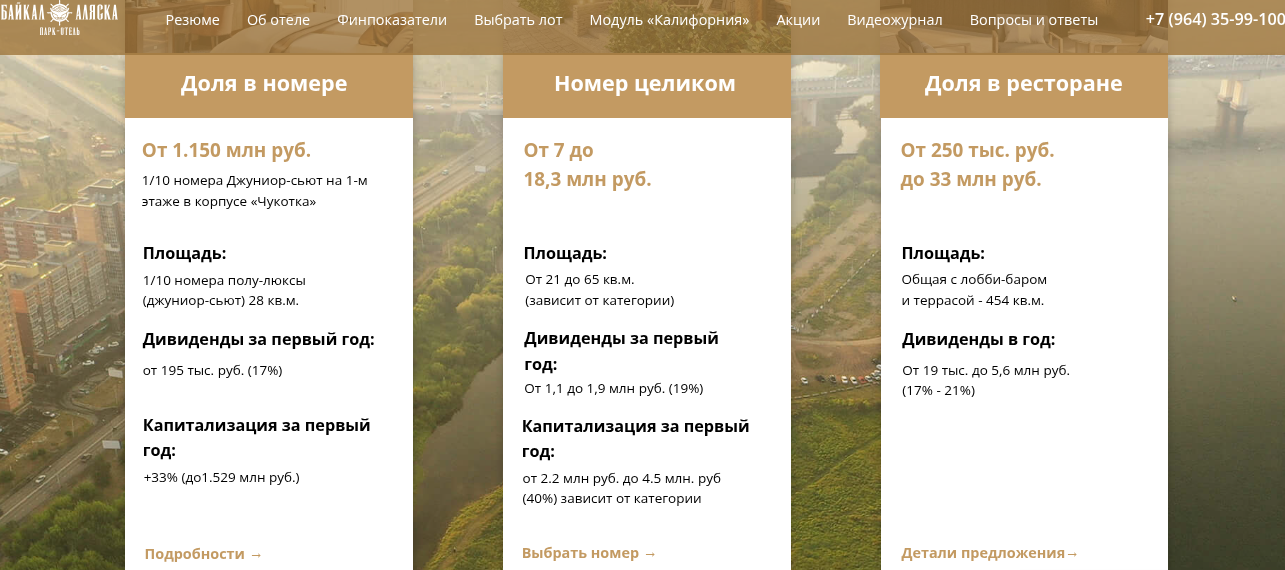Screen dimensions: 1285x570
Task: Click price text От 250 тыс. руб.
Action: (x=977, y=150)
